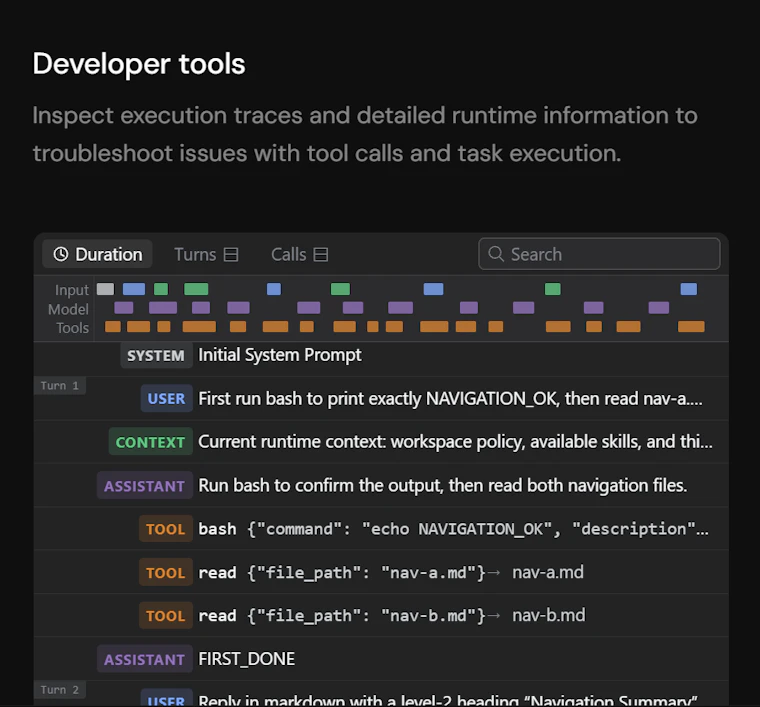This screenshot has height=707, width=760.
Task: Open the TOOL read nav-b.md row
Action: [381, 615]
